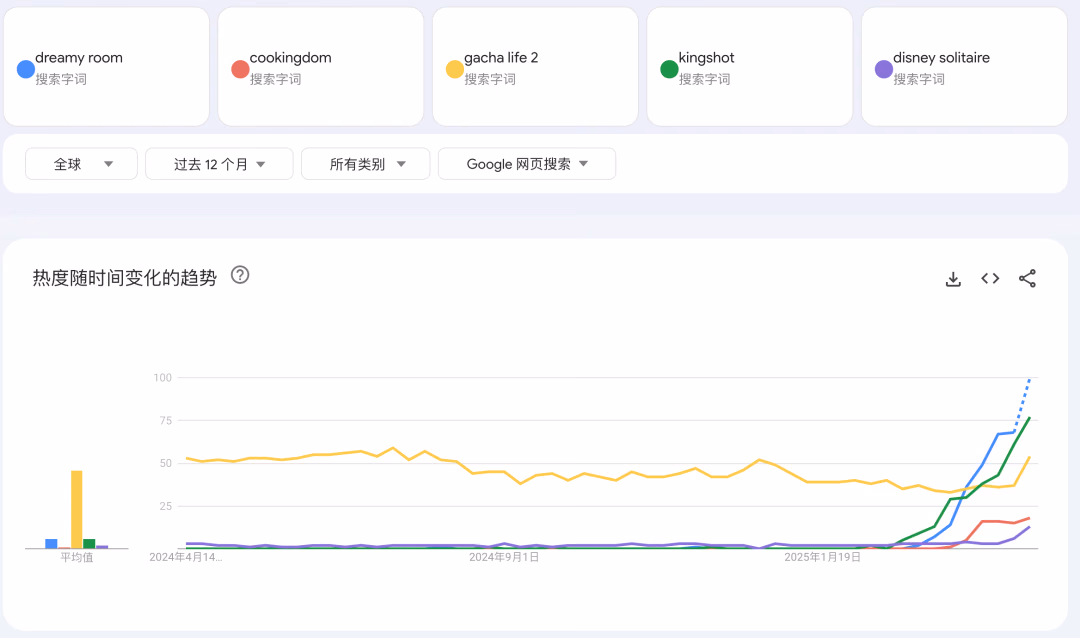Click the dotted blue forecast line end

(1030, 379)
